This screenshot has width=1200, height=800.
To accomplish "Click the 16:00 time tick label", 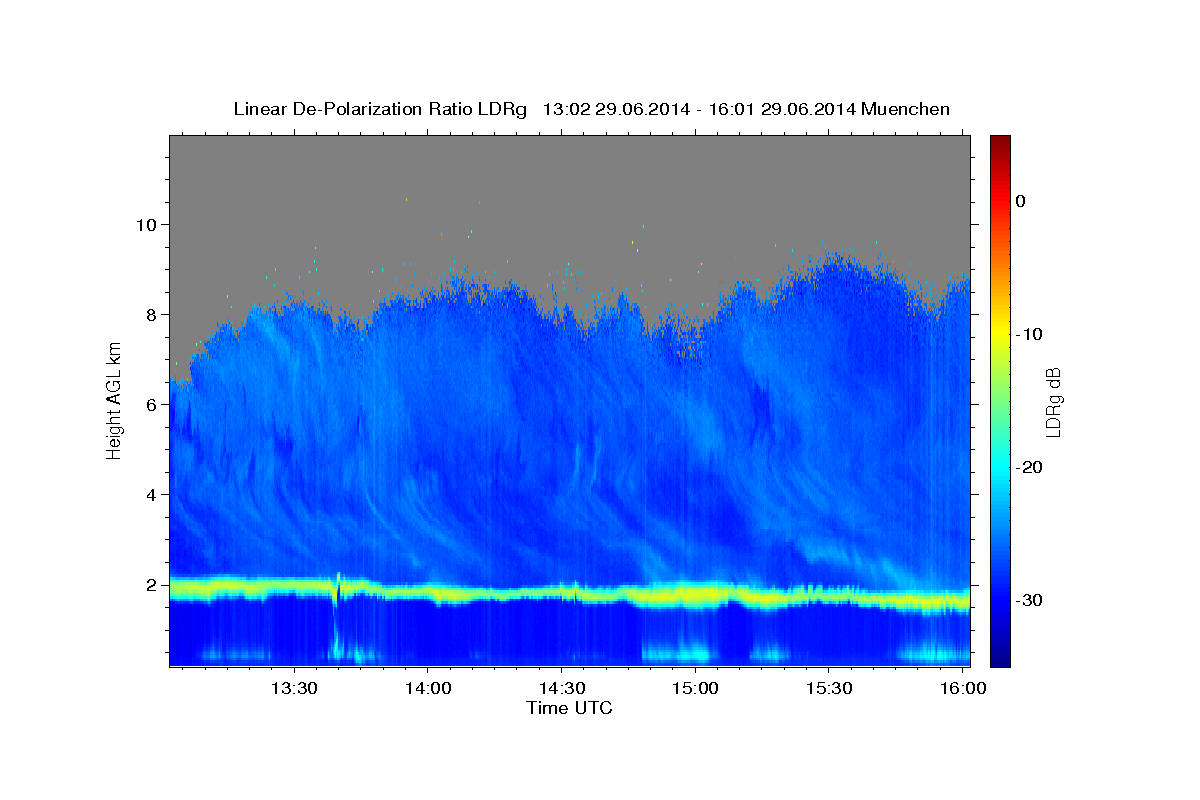I will click(x=962, y=689).
